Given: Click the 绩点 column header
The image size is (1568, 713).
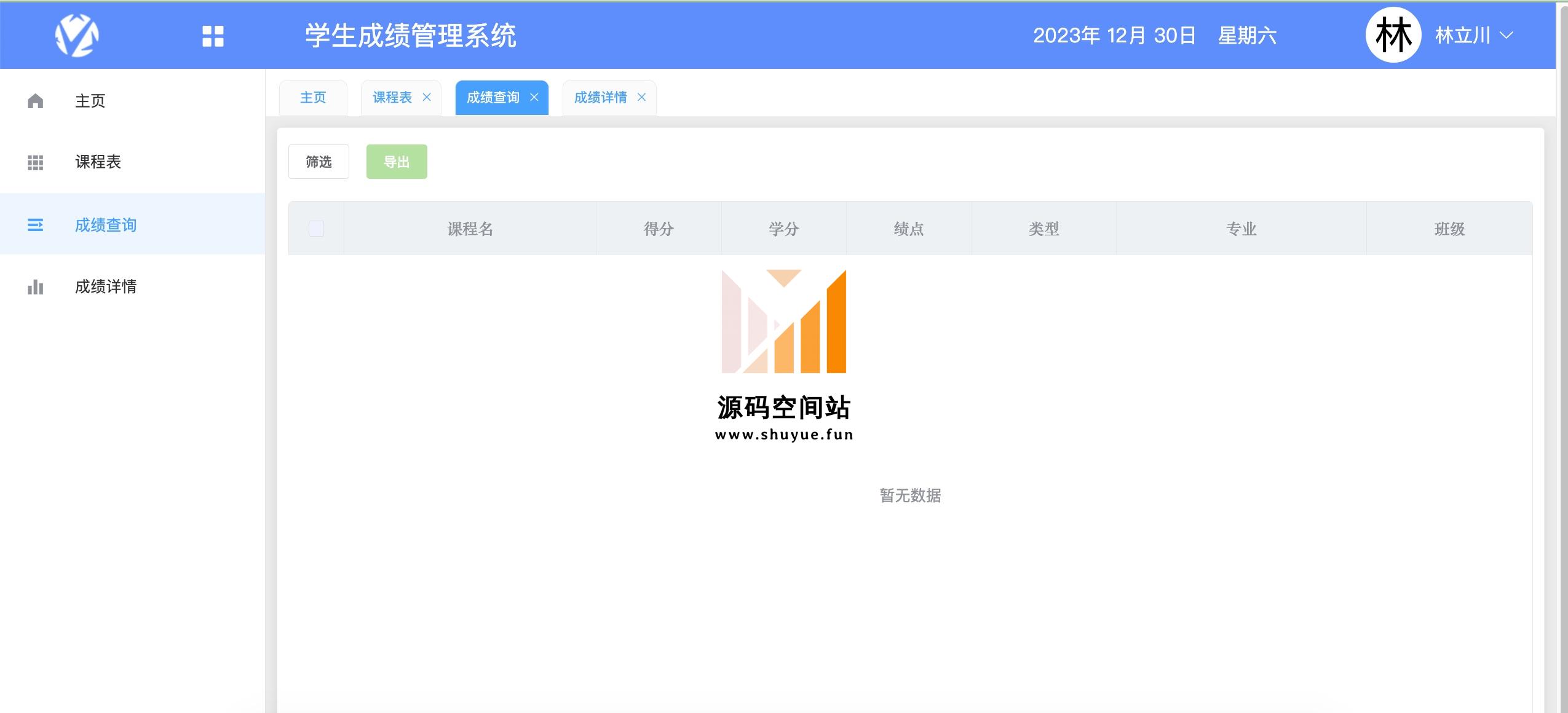Looking at the screenshot, I should tap(909, 229).
